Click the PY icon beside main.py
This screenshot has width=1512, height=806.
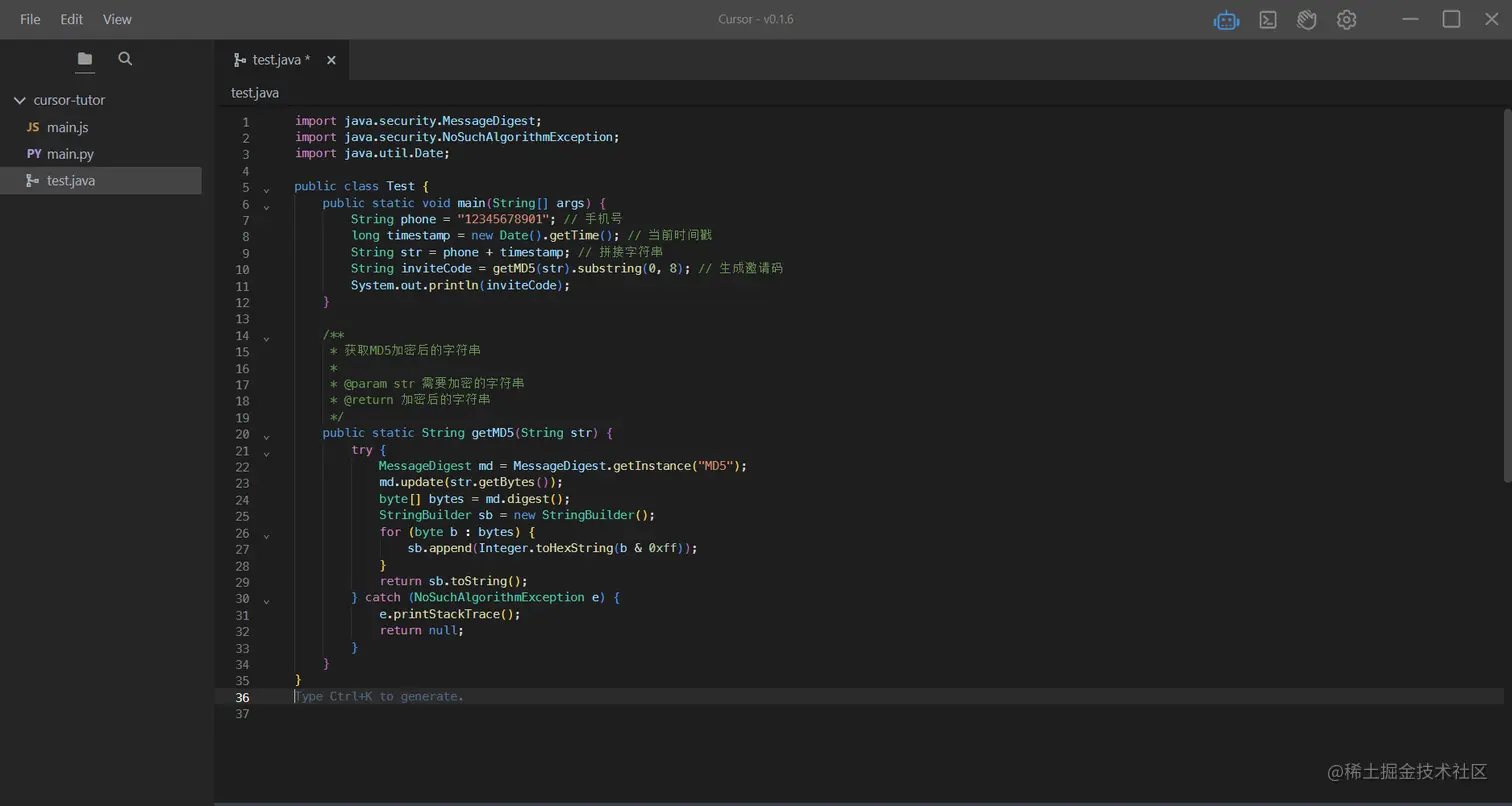34,154
